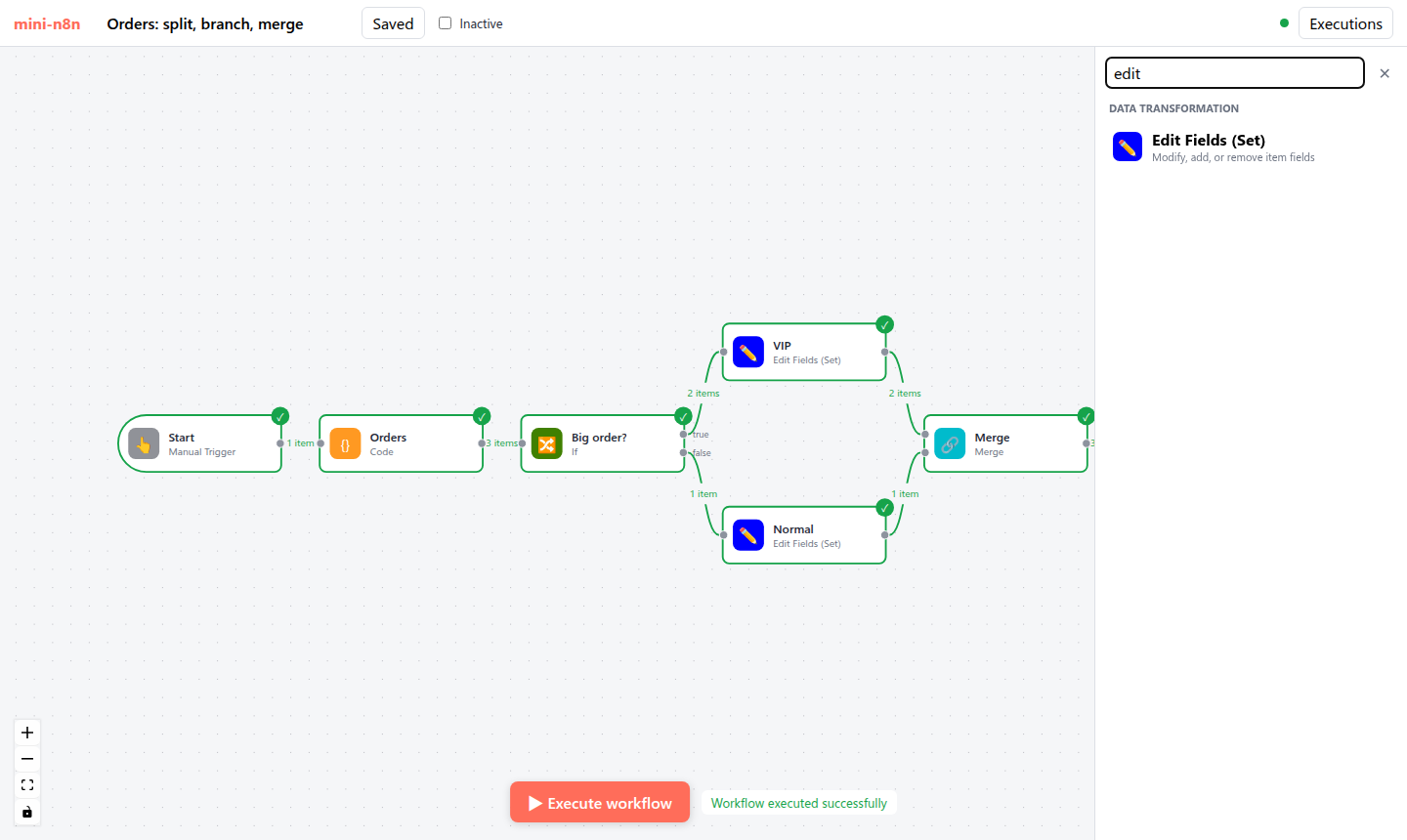Image resolution: width=1407 pixels, height=840 pixels.
Task: Fit the workflow view to screen
Action: [27, 785]
